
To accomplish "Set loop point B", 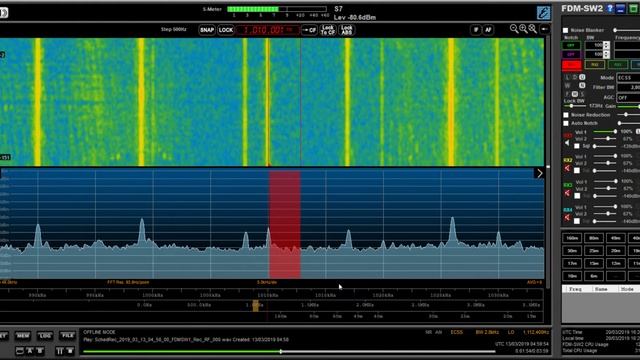I will [x=40, y=351].
